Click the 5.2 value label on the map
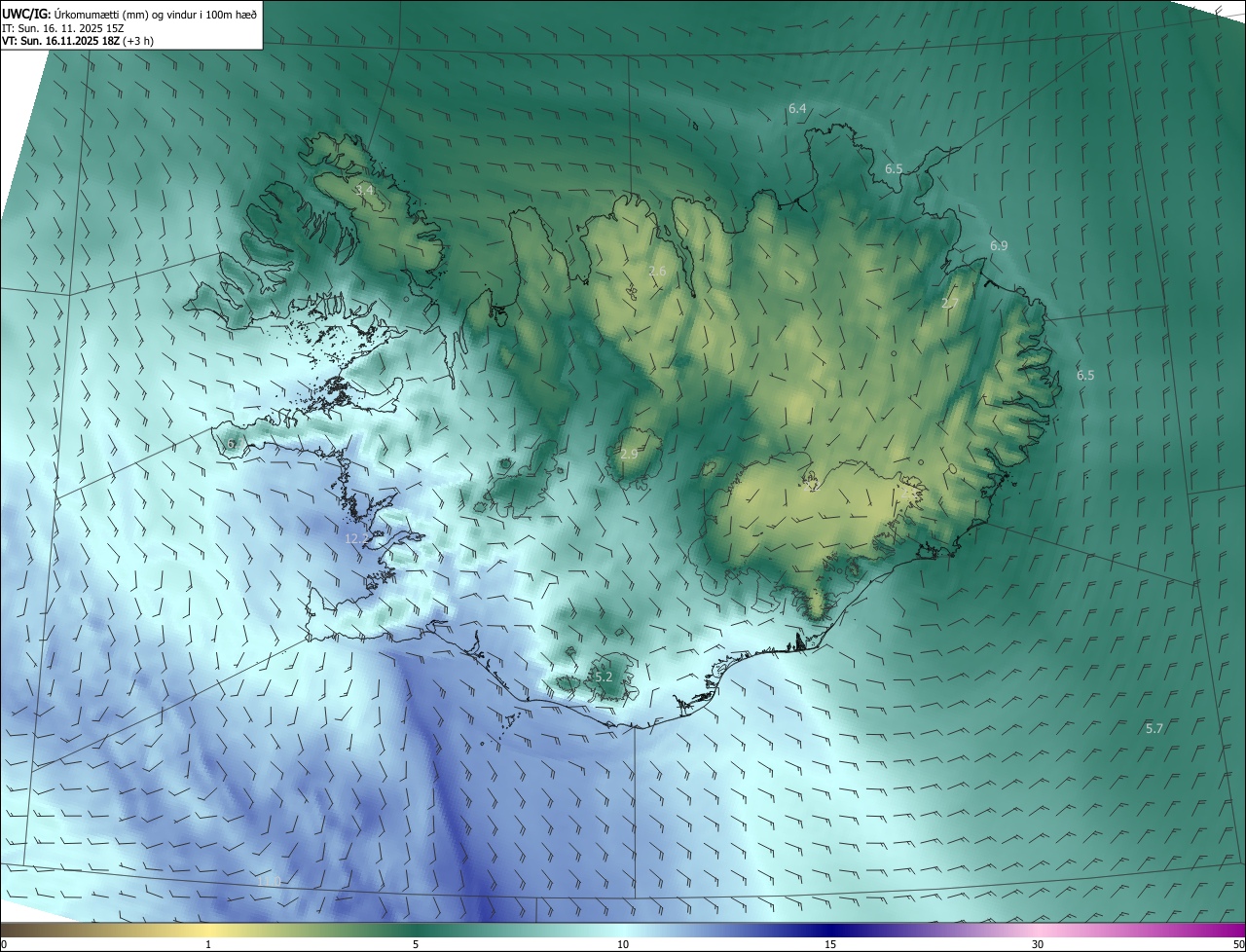Screen dimensions: 1246x952 pyautogui.click(x=603, y=677)
